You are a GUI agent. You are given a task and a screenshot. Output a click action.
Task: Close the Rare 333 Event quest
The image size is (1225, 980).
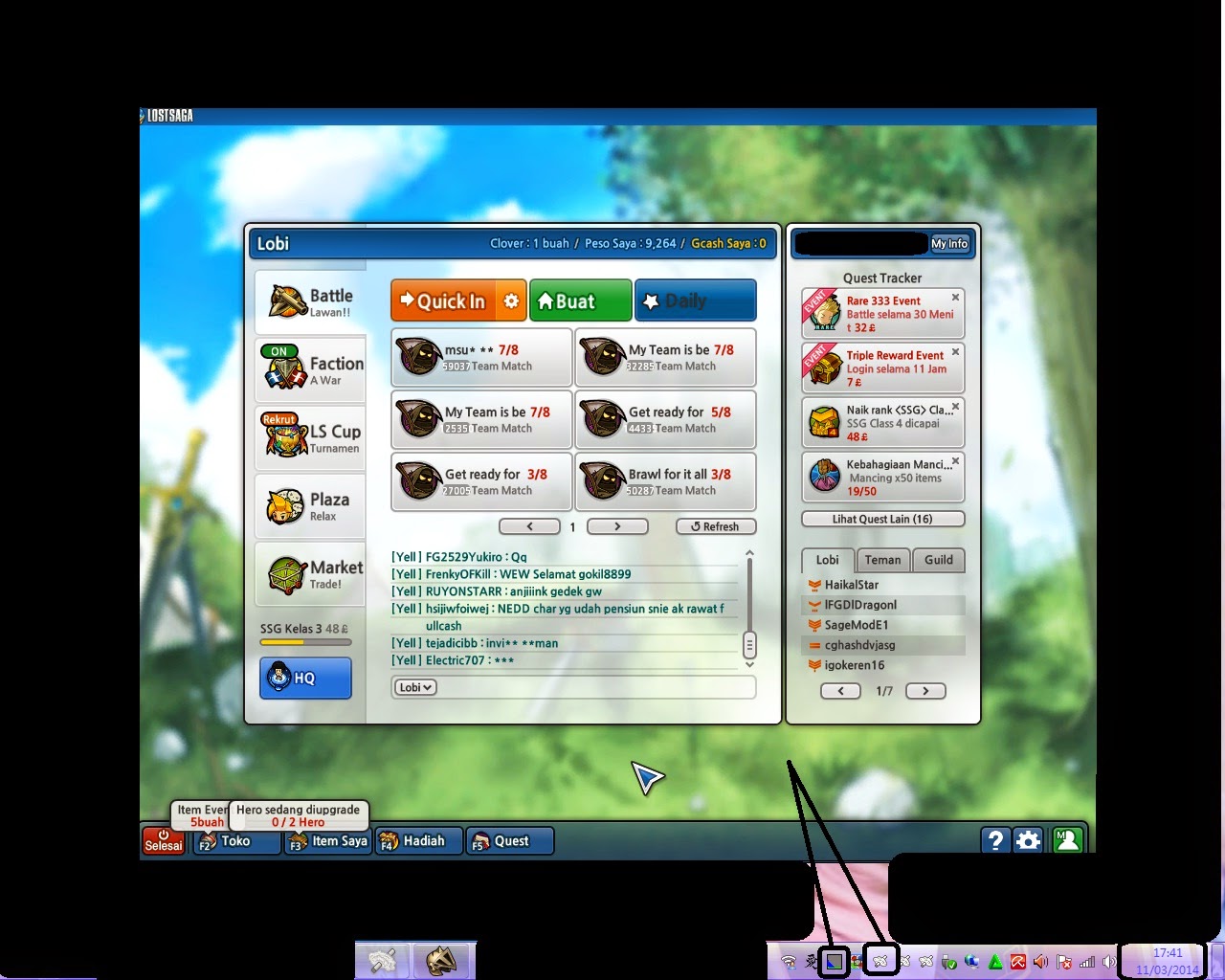[x=955, y=298]
